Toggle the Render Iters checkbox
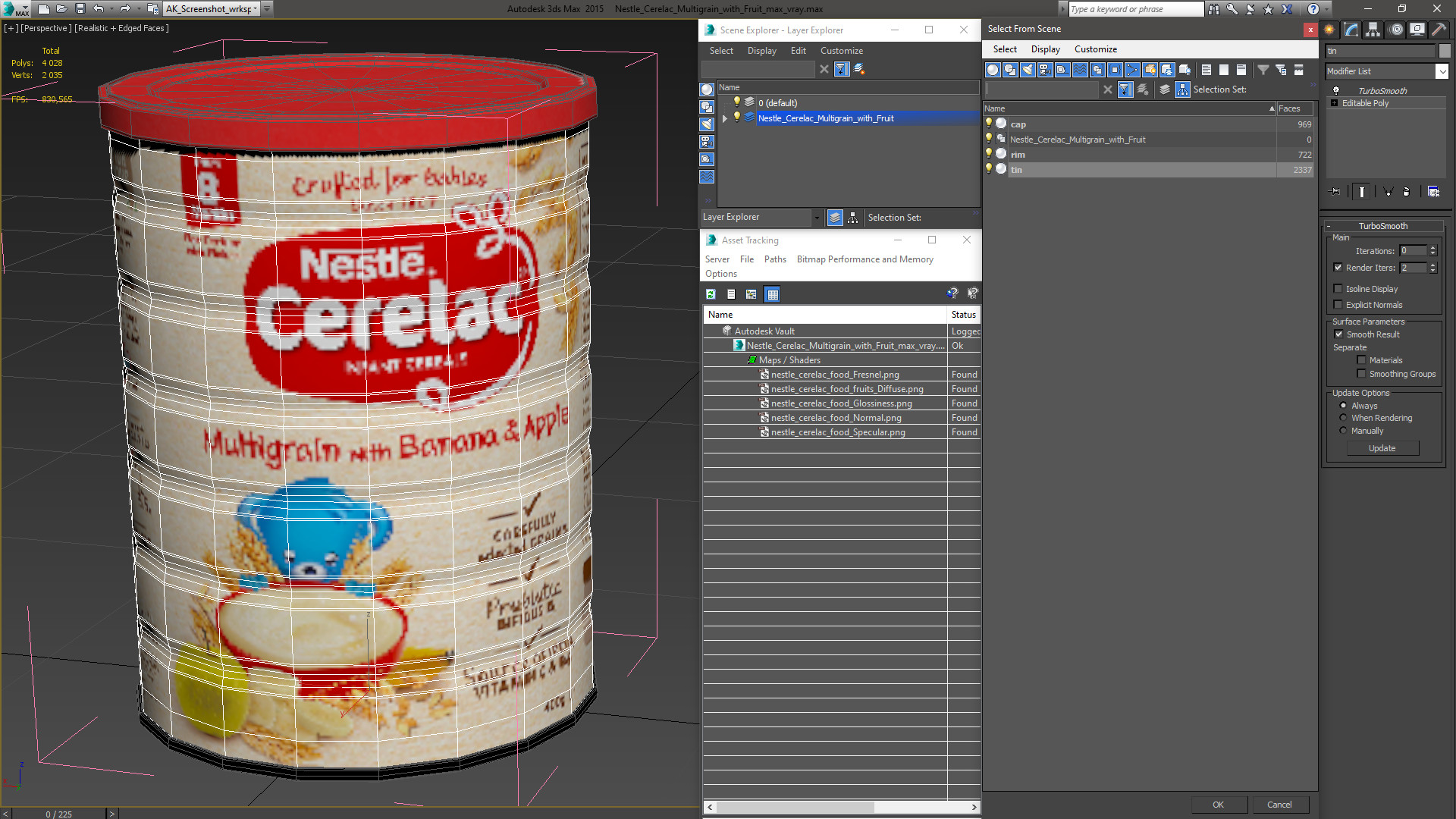Screen dimensions: 1456x819 point(1338,268)
